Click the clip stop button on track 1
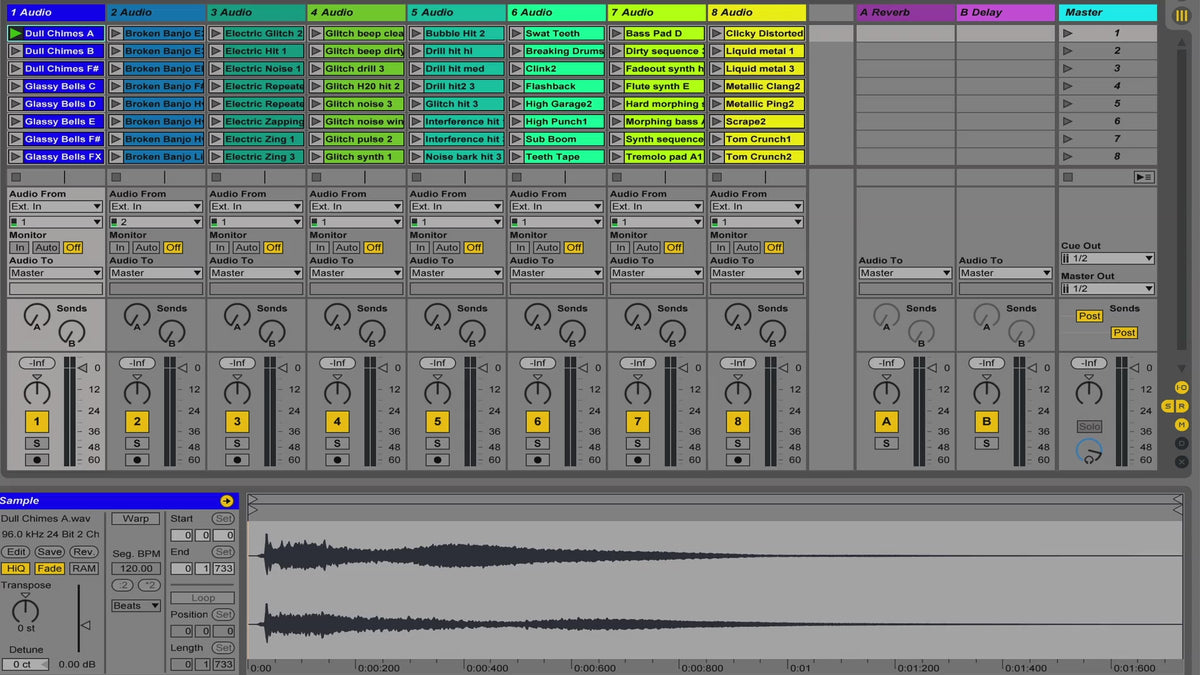This screenshot has height=675, width=1200. [16, 177]
